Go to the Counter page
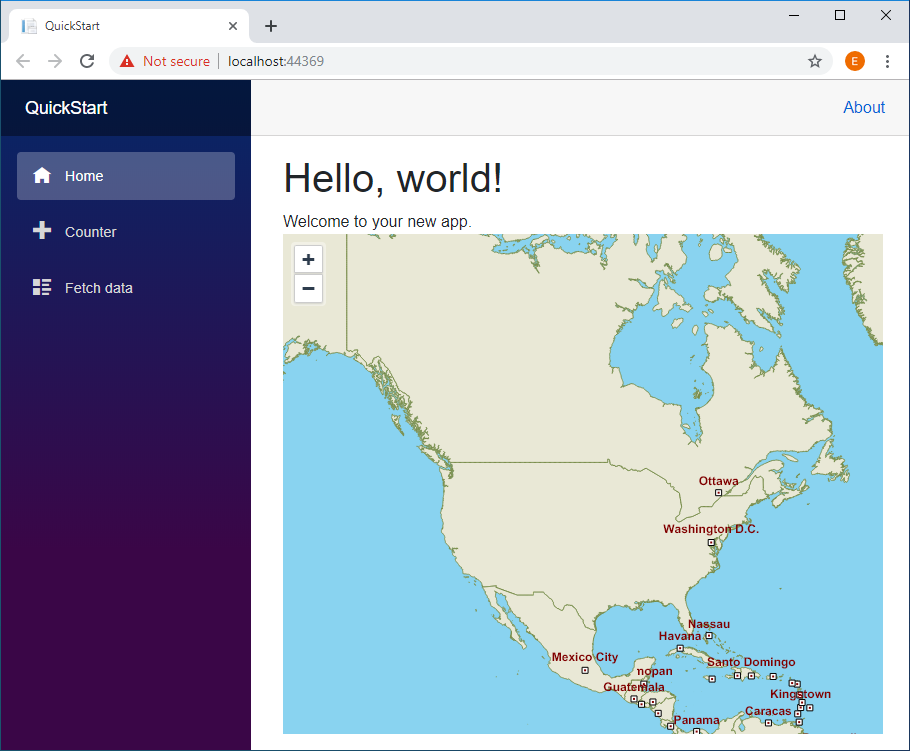This screenshot has width=910, height=751. [126, 232]
